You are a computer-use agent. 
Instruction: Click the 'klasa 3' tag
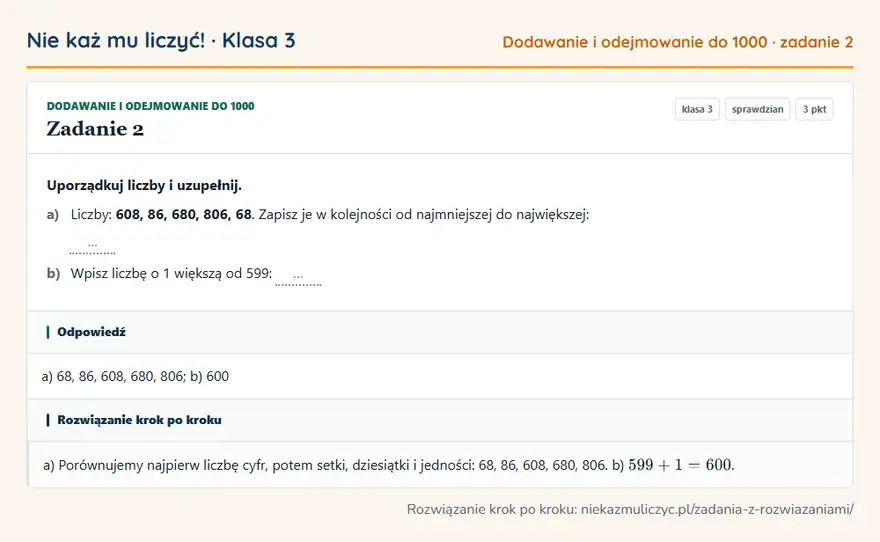pyautogui.click(x=697, y=109)
